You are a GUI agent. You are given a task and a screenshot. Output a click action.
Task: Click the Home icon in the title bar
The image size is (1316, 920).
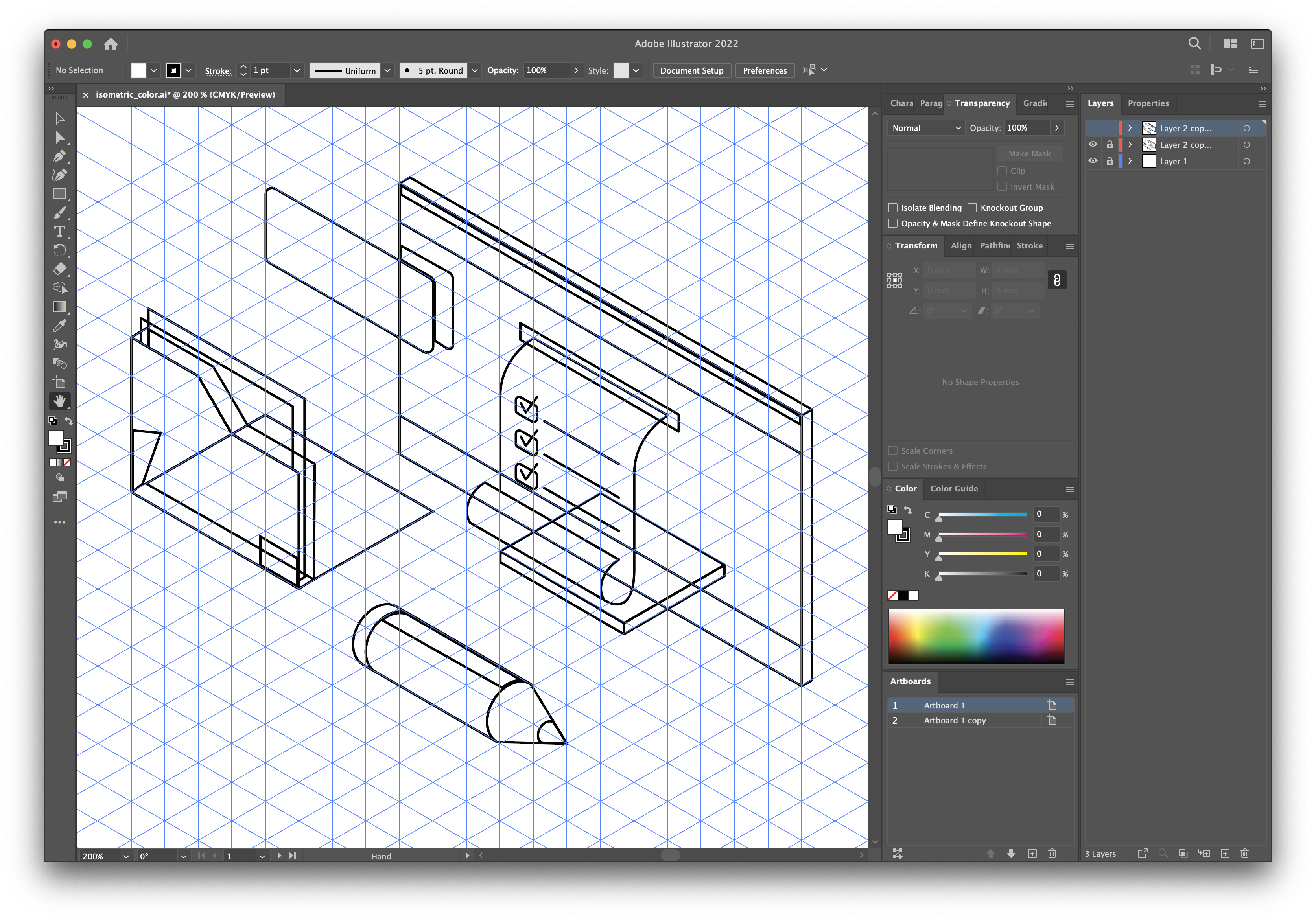click(111, 44)
